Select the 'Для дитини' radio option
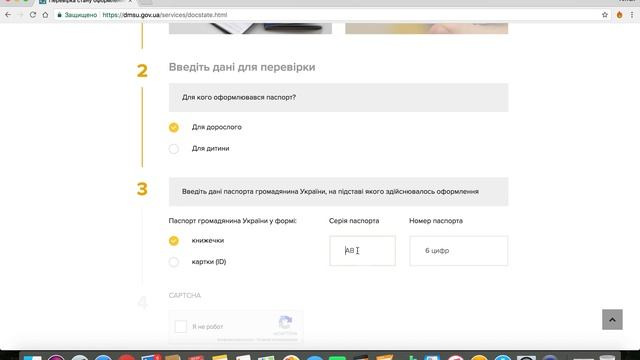This screenshot has width=640, height=360. point(173,149)
